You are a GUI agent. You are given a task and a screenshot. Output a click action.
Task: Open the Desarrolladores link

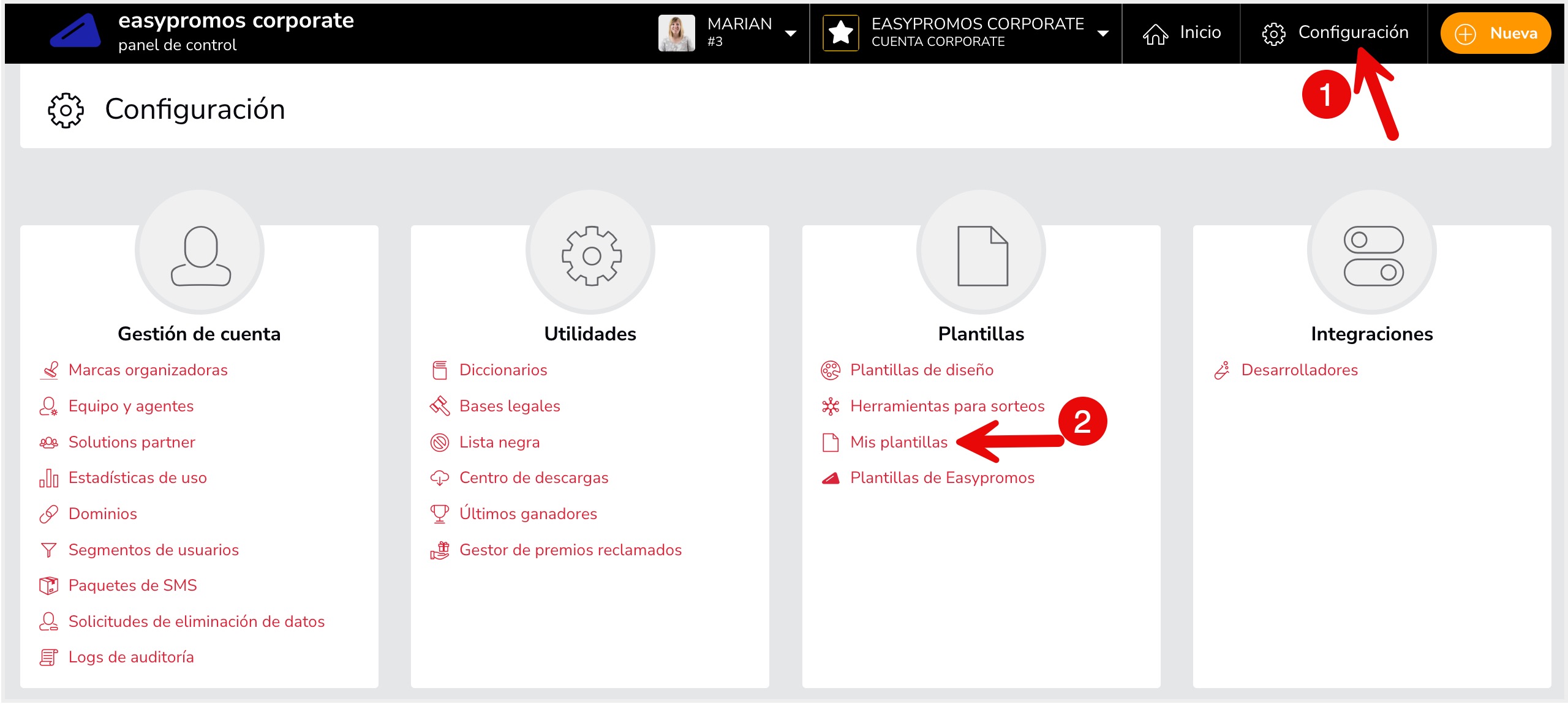(x=1300, y=370)
